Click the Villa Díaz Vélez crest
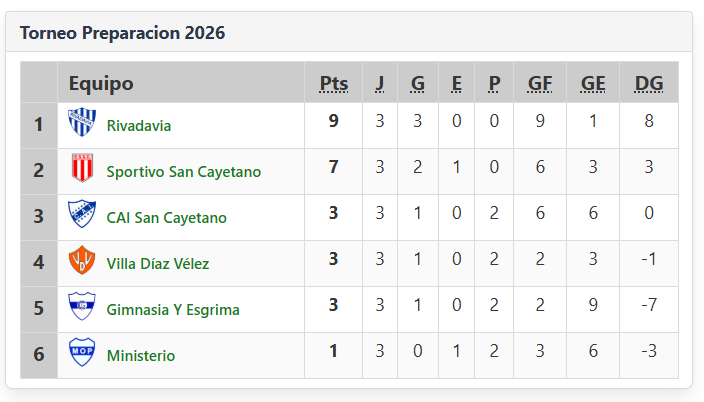 [x=80, y=261]
